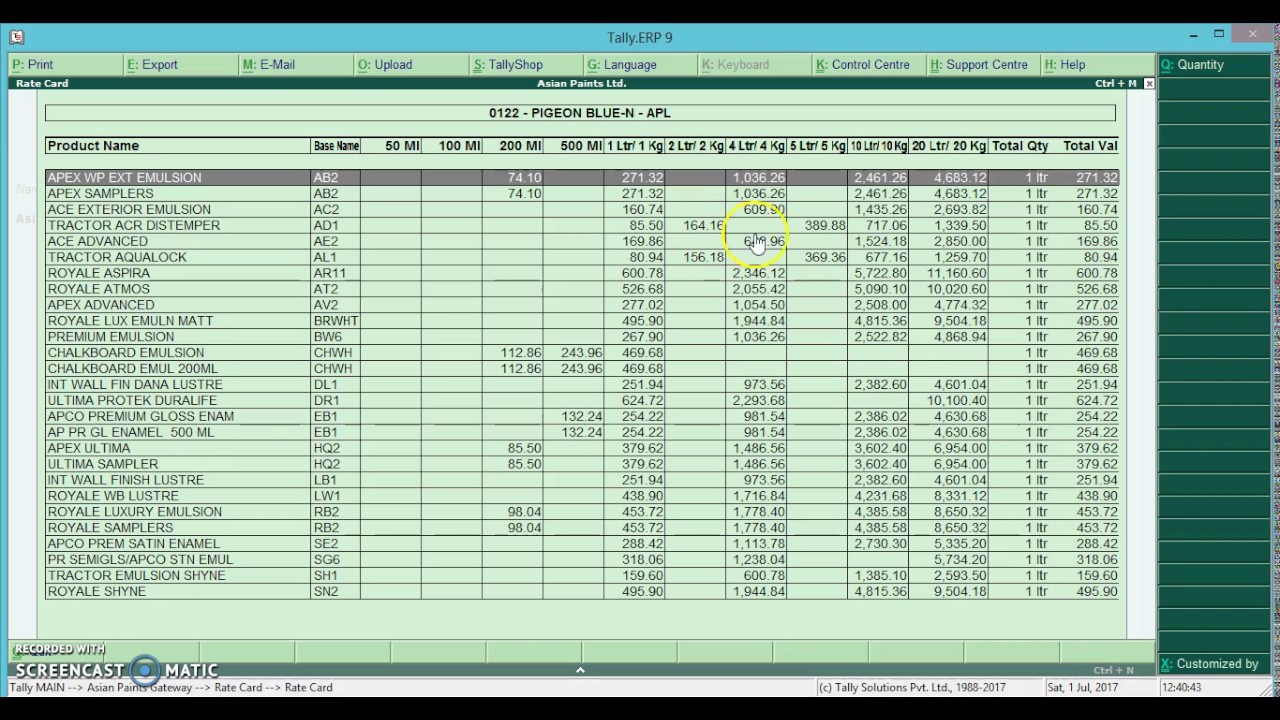Open the Control Centre
The height and width of the screenshot is (720, 1280).
coord(862,64)
